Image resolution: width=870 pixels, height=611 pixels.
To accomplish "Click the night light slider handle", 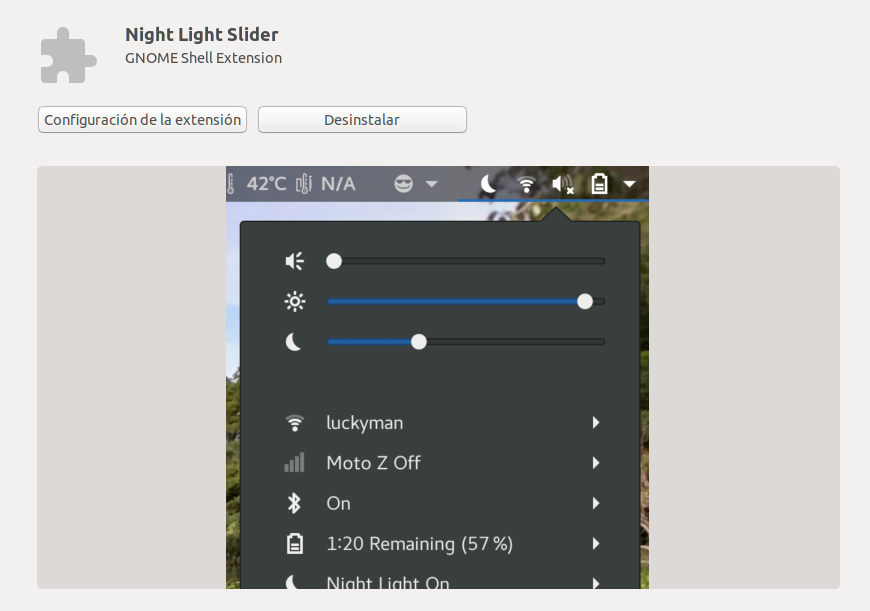I will click(x=419, y=342).
